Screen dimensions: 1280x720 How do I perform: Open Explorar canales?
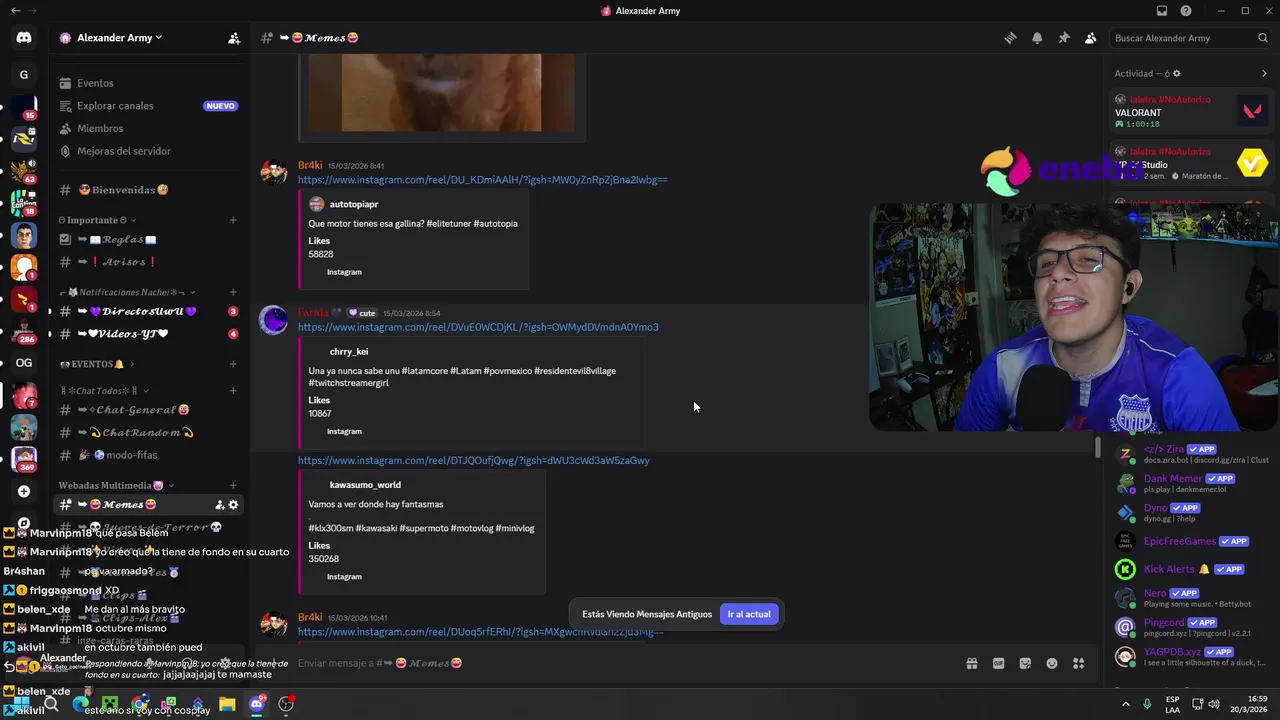click(150, 106)
